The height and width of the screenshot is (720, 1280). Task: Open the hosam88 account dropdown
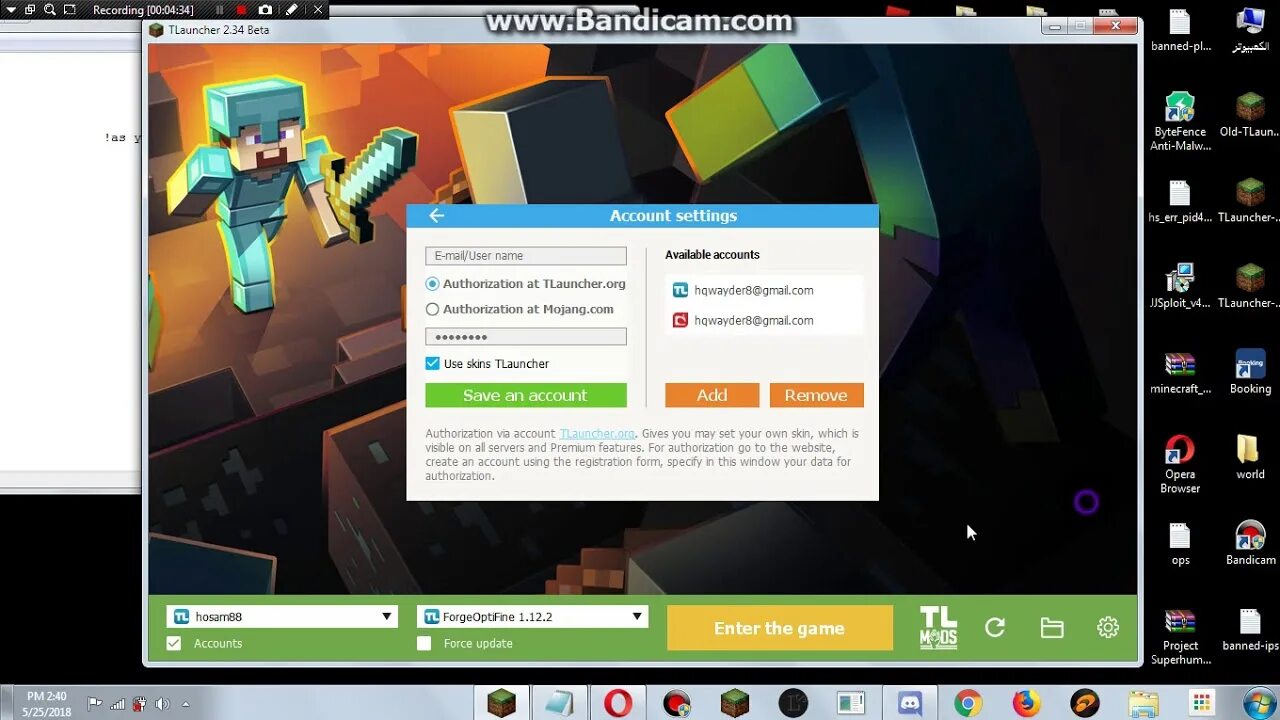point(282,616)
